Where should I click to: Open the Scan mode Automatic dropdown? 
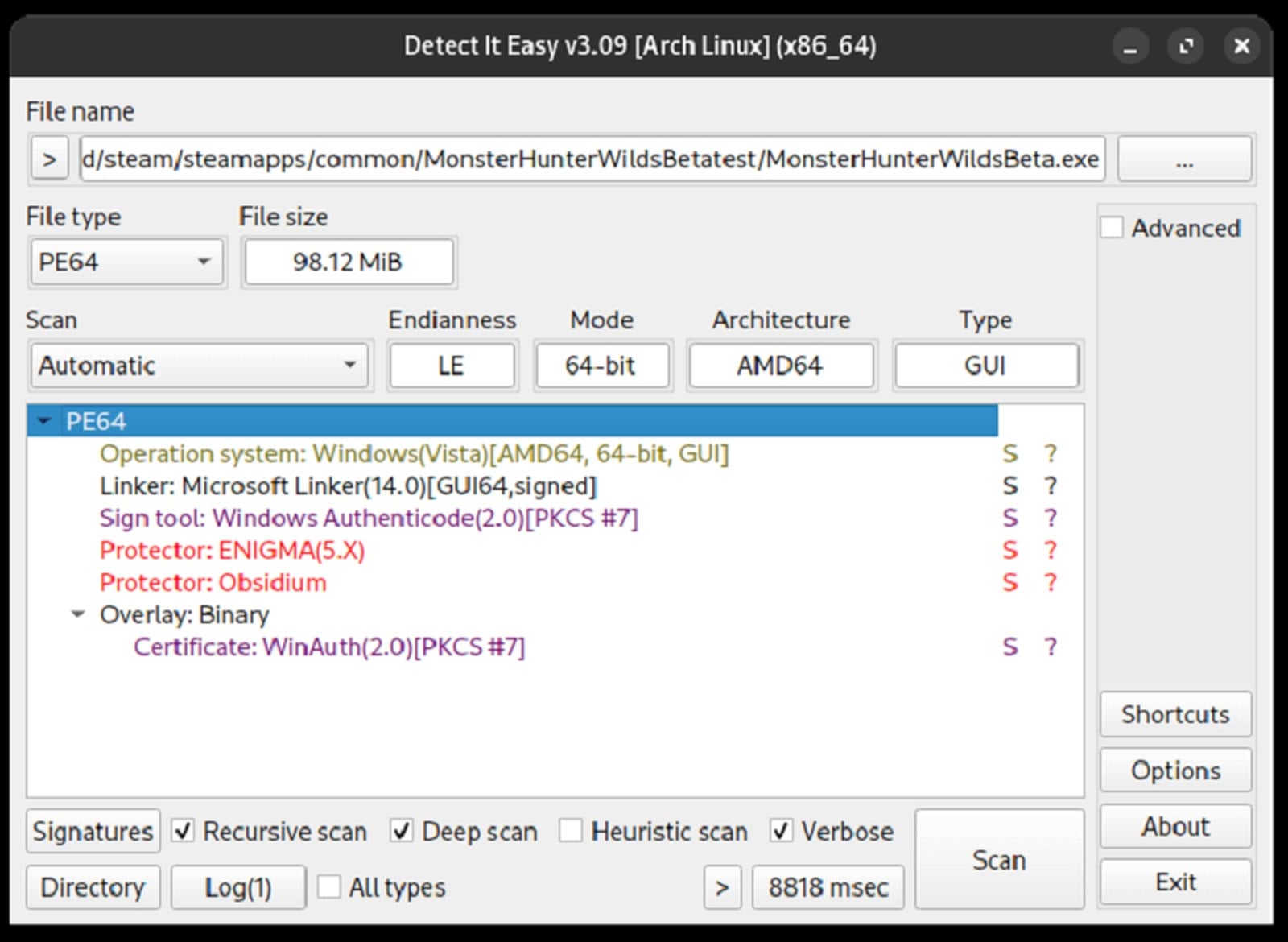tap(199, 366)
